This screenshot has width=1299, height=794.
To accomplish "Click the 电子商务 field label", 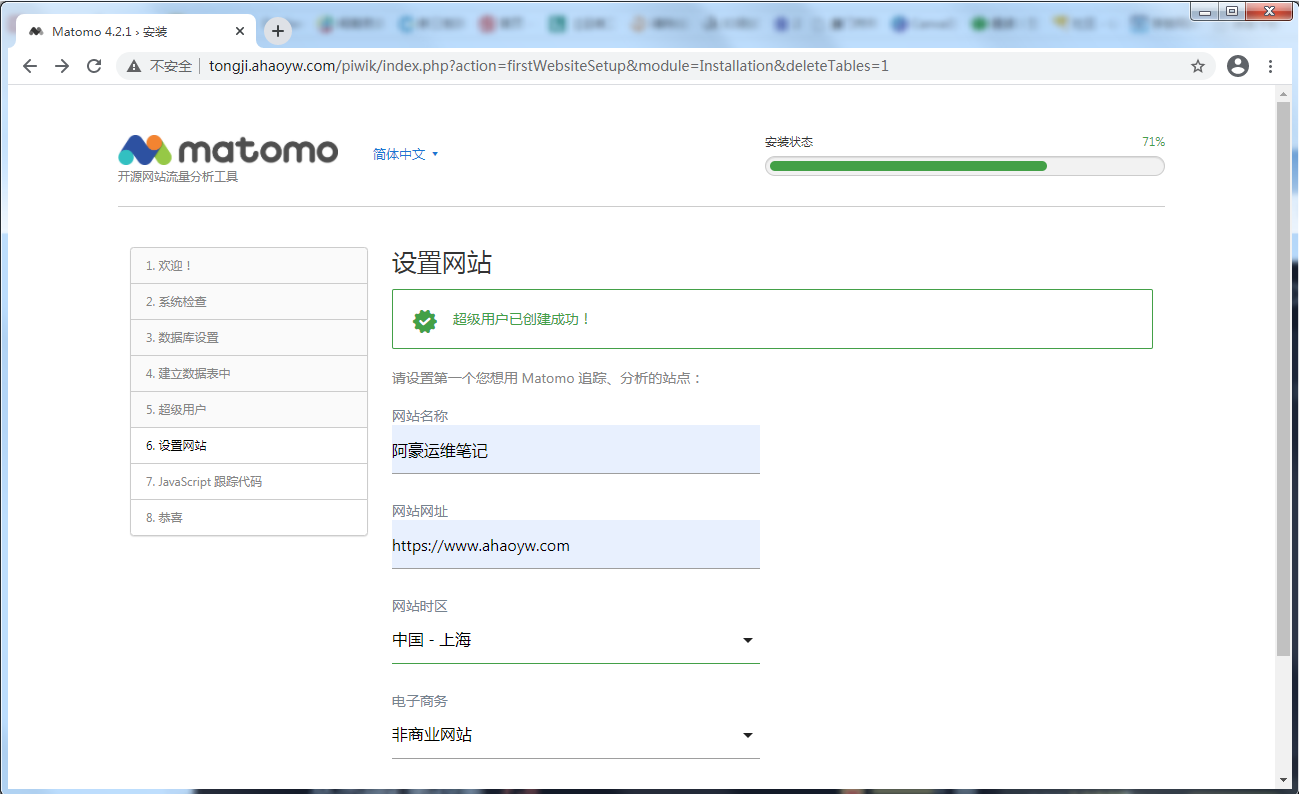I will [x=420, y=701].
